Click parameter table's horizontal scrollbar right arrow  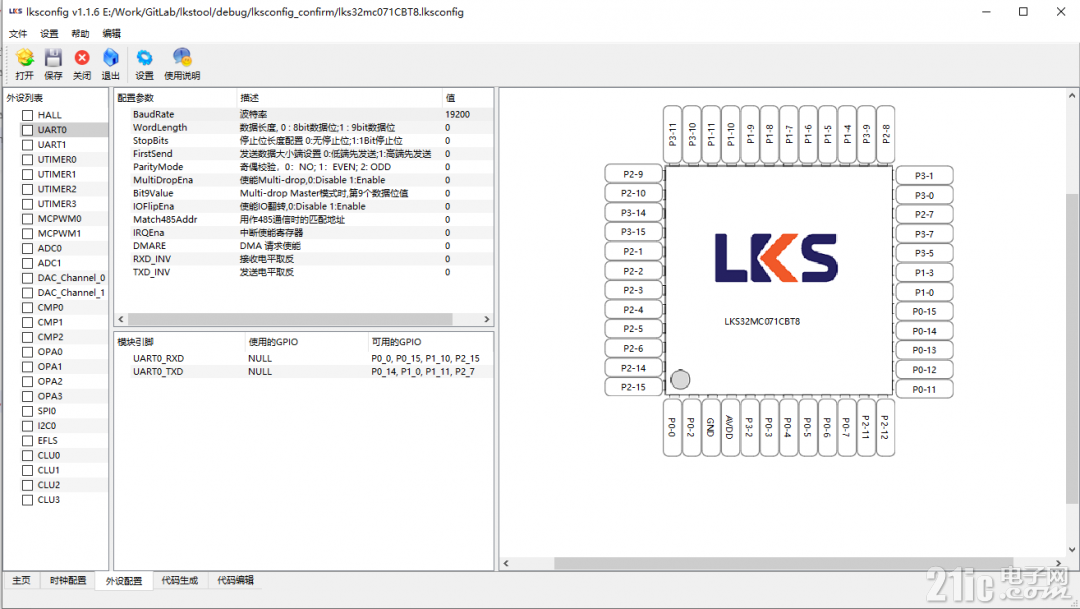pos(486,320)
